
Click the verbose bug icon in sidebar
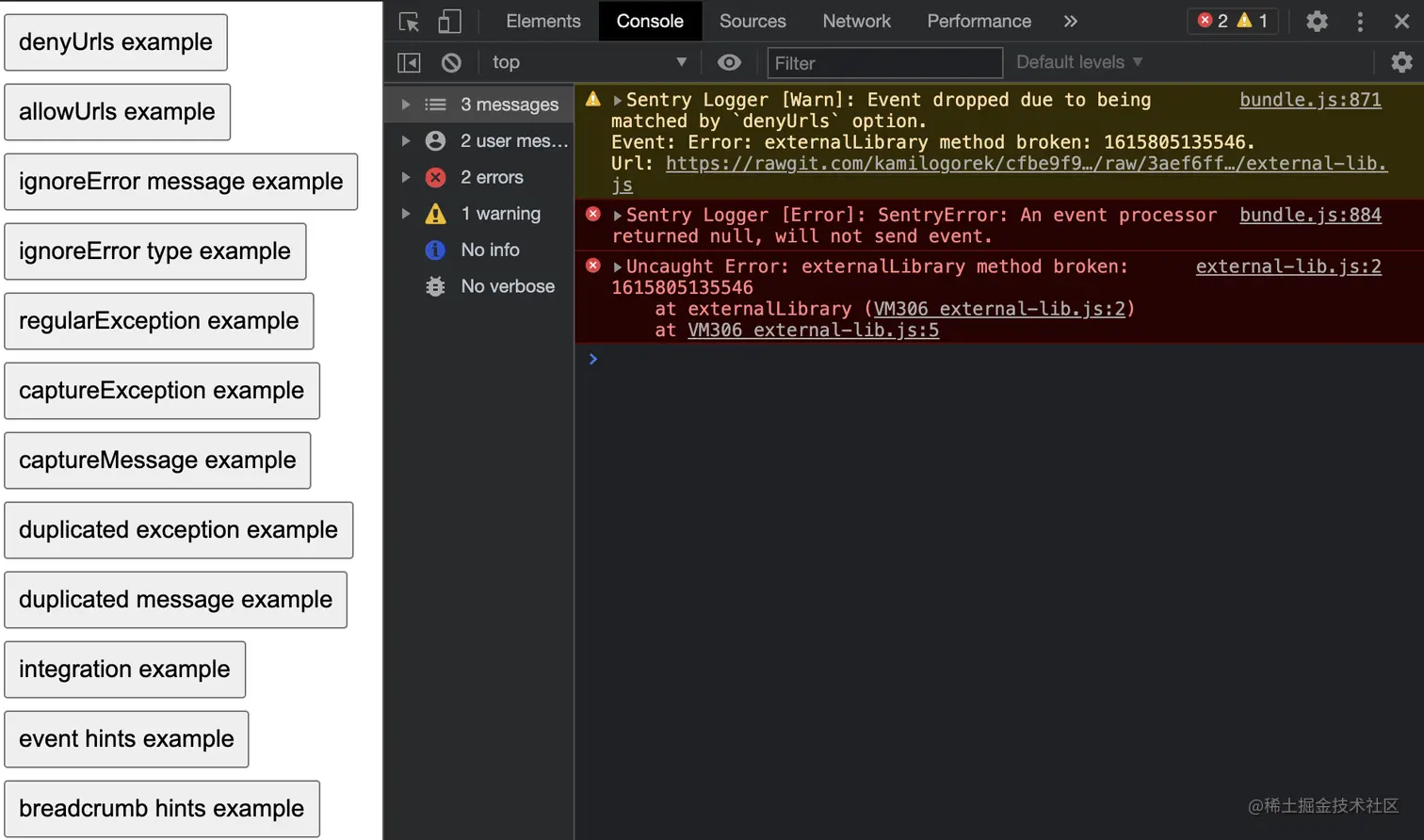(435, 286)
